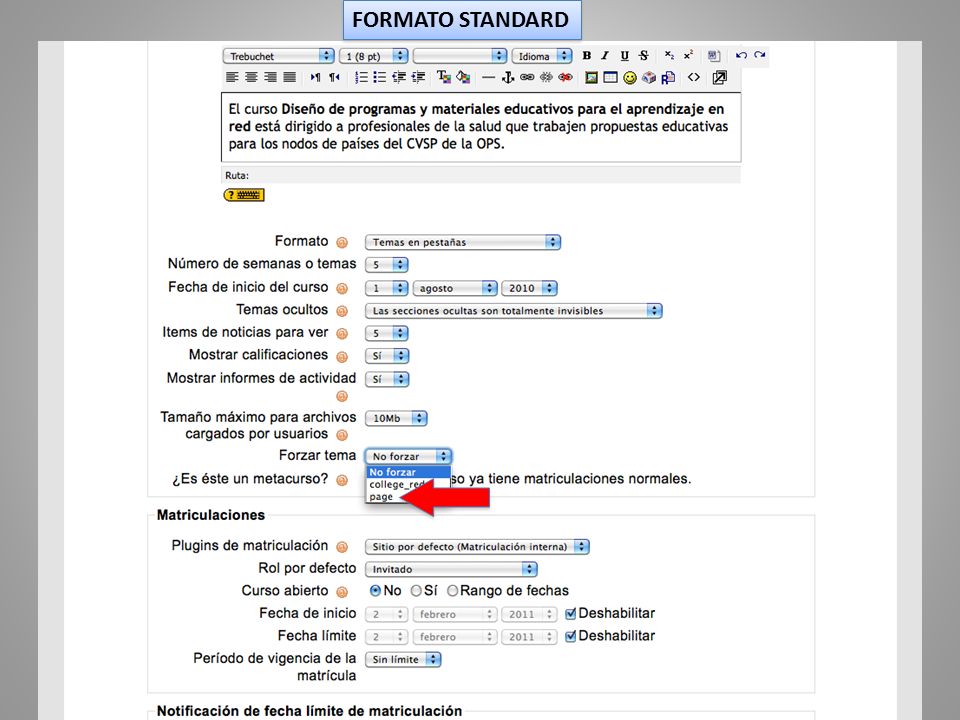Open the Formato Temas en pestañas dropdown
The width and height of the screenshot is (960, 720).
463,242
